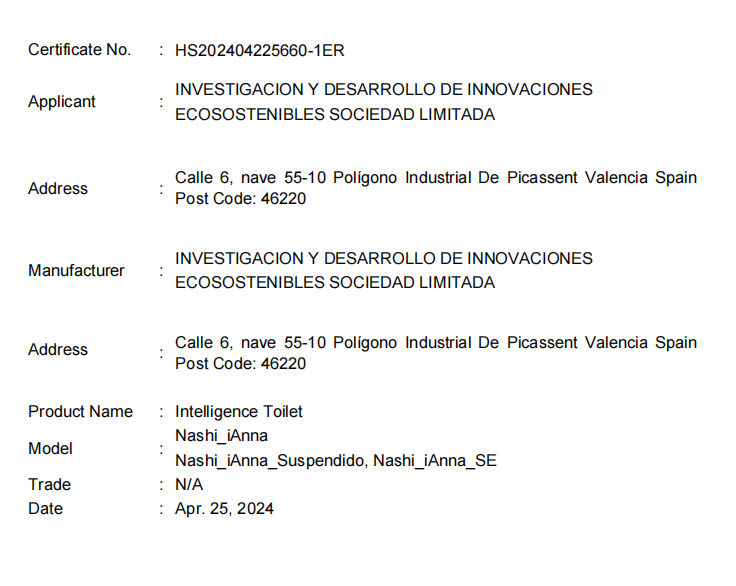Click the "Applicant" field label

coord(62,101)
